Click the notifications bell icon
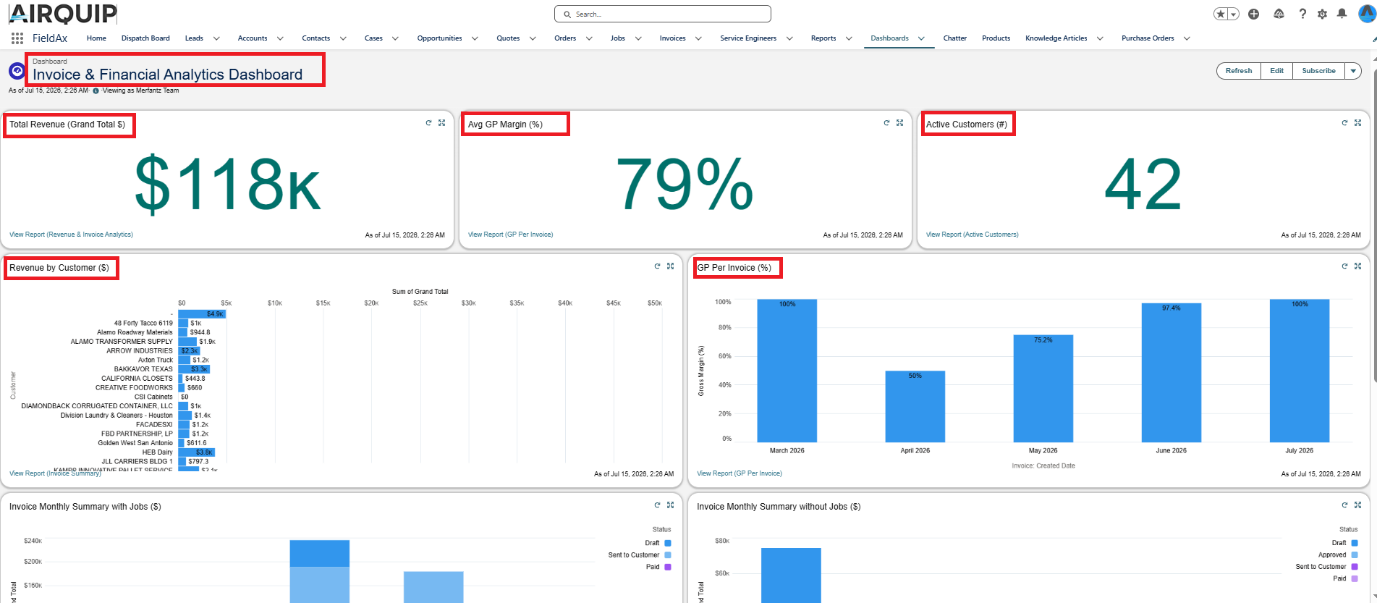Image resolution: width=1377 pixels, height=603 pixels. [1341, 14]
